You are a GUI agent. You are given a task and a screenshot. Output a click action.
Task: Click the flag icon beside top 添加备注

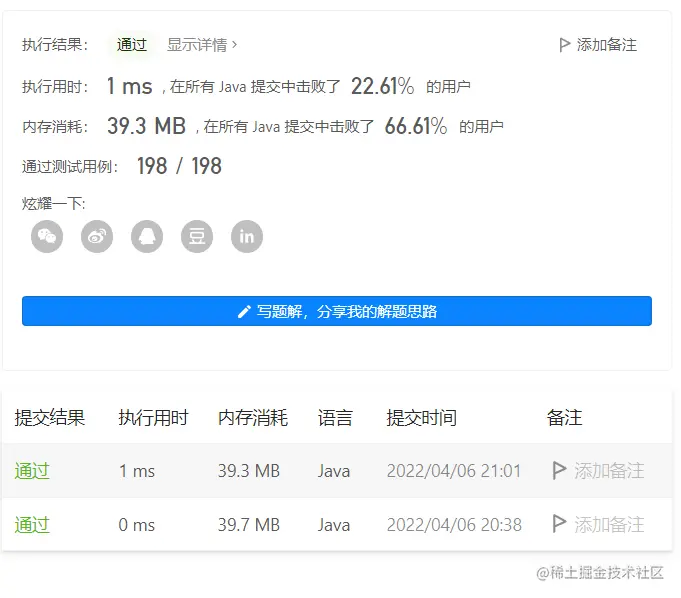[564, 45]
